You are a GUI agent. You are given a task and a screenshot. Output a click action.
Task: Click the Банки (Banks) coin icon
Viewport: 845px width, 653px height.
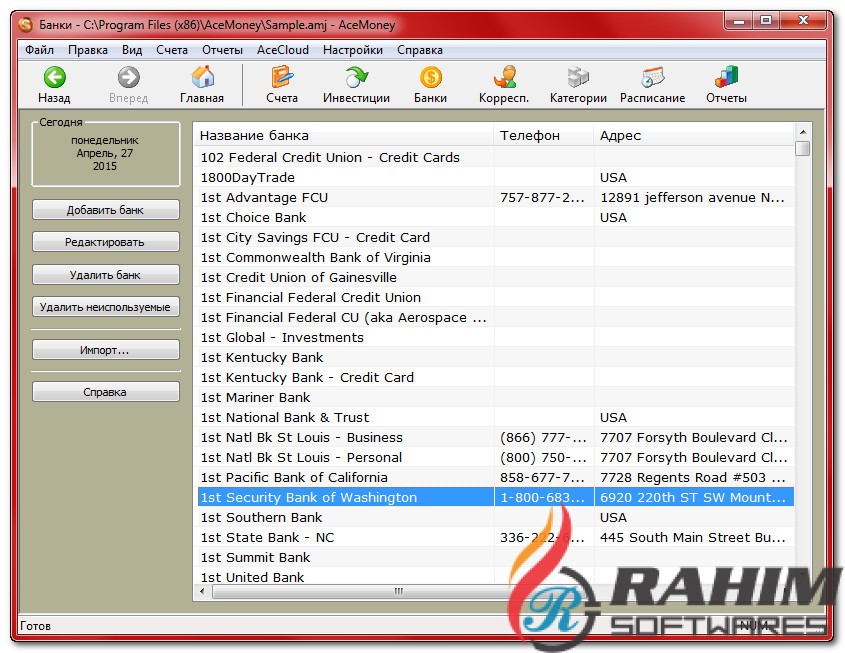pos(430,78)
